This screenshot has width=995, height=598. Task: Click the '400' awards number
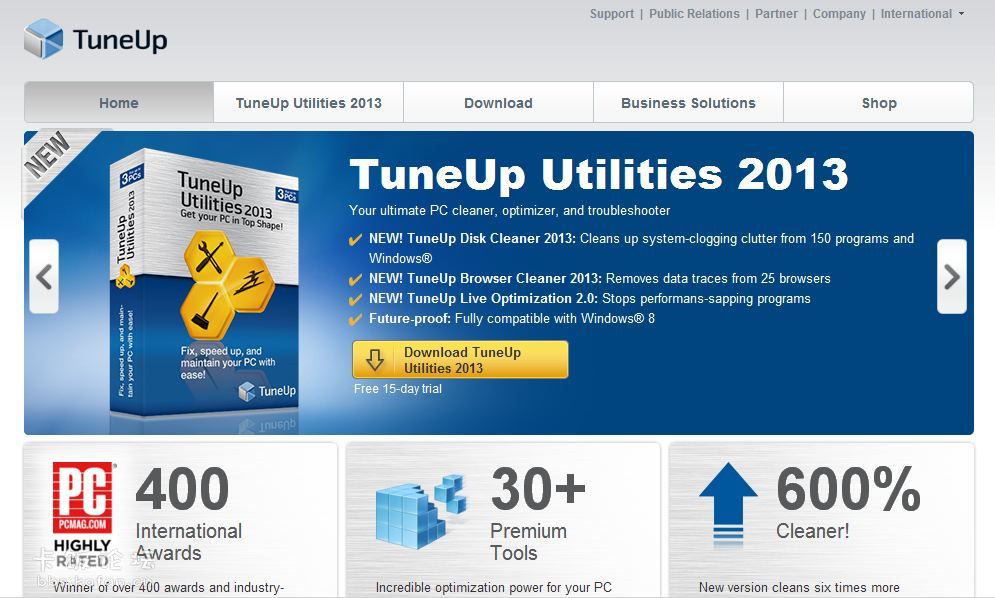[183, 488]
